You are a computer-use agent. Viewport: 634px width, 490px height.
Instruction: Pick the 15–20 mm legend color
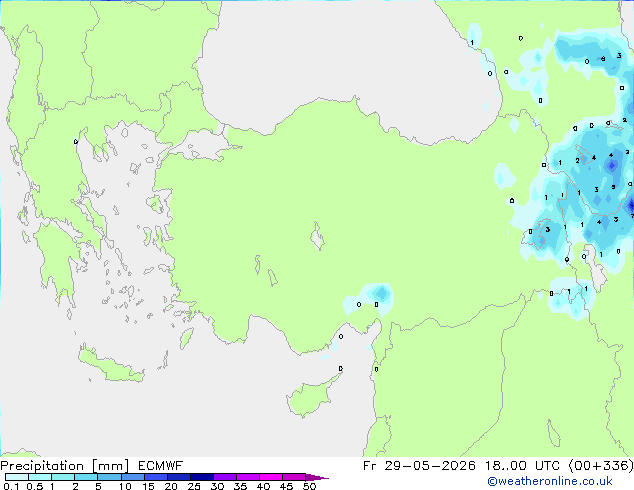(155, 477)
